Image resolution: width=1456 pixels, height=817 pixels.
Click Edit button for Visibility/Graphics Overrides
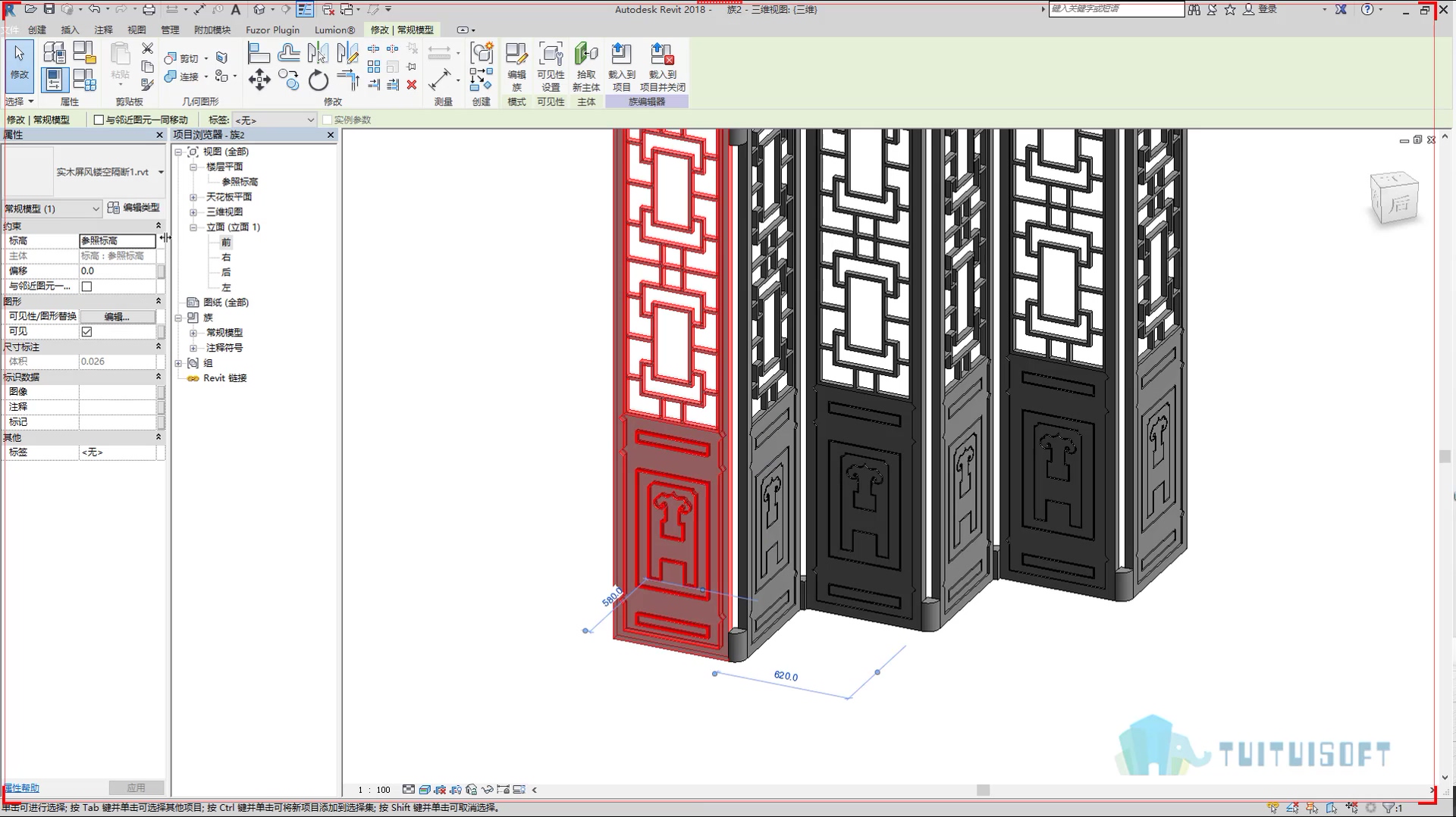(118, 317)
